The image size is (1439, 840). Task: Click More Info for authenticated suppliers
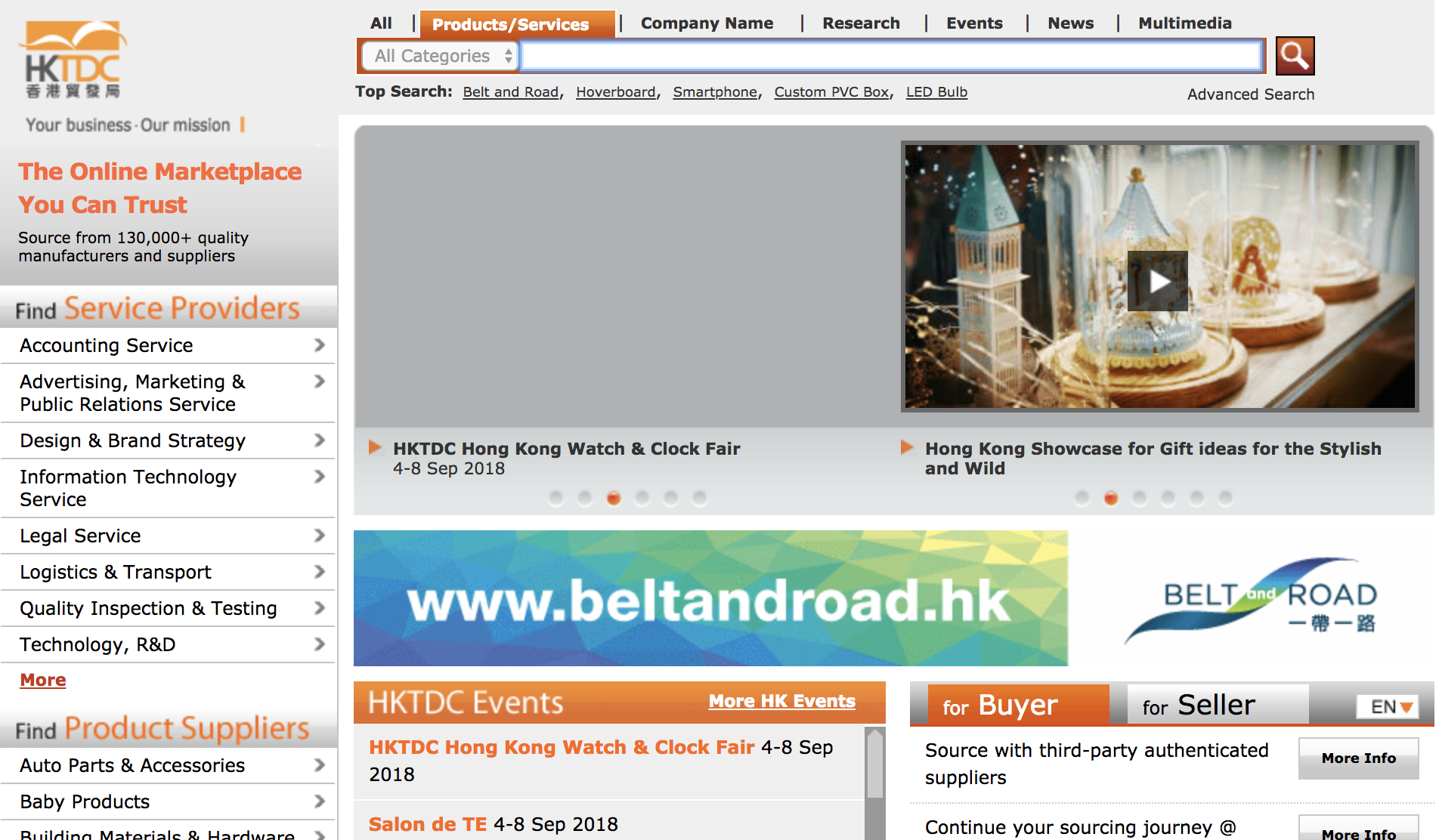[1358, 758]
